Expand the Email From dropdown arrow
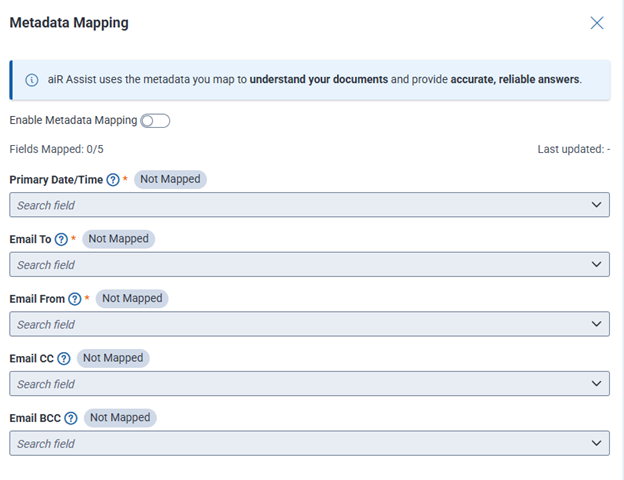 (596, 324)
